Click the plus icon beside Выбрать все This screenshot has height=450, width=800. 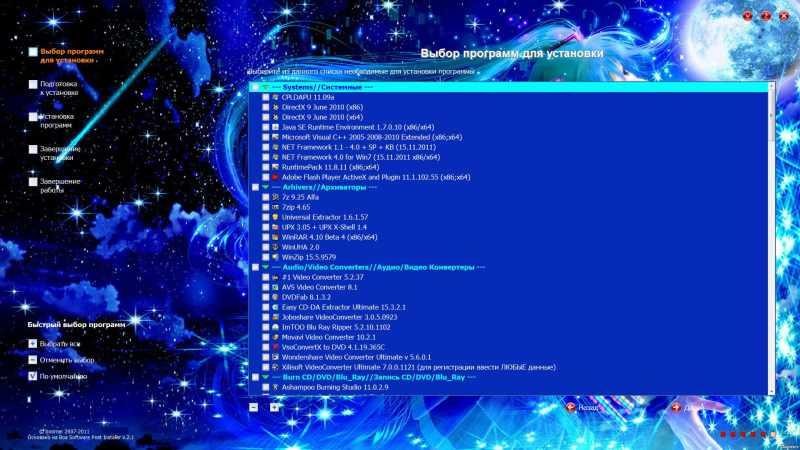pos(33,344)
